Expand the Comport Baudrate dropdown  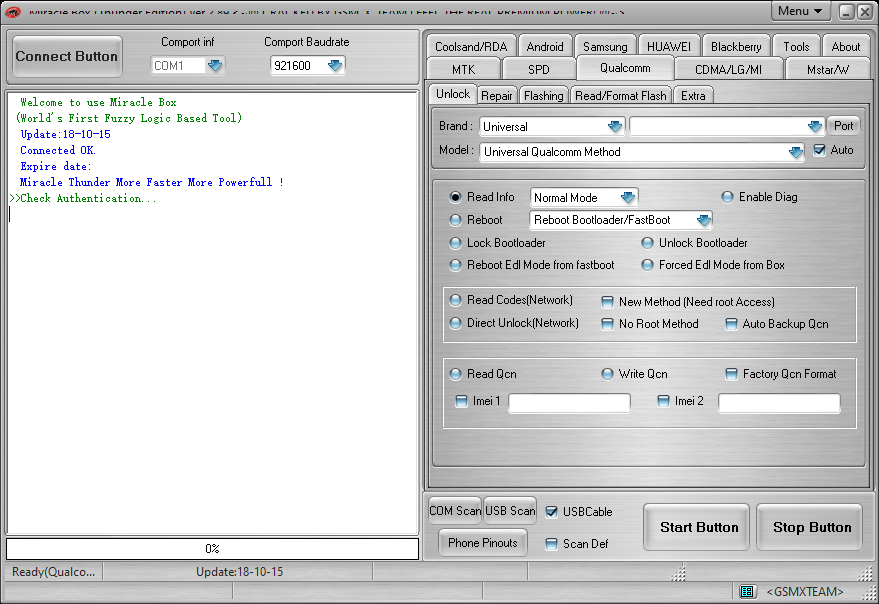tap(335, 65)
